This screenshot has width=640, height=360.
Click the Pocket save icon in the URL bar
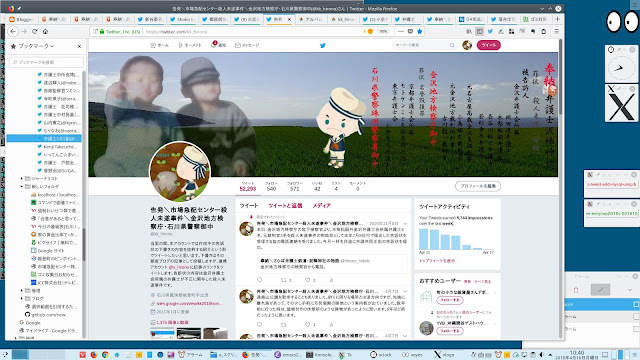click(410, 31)
